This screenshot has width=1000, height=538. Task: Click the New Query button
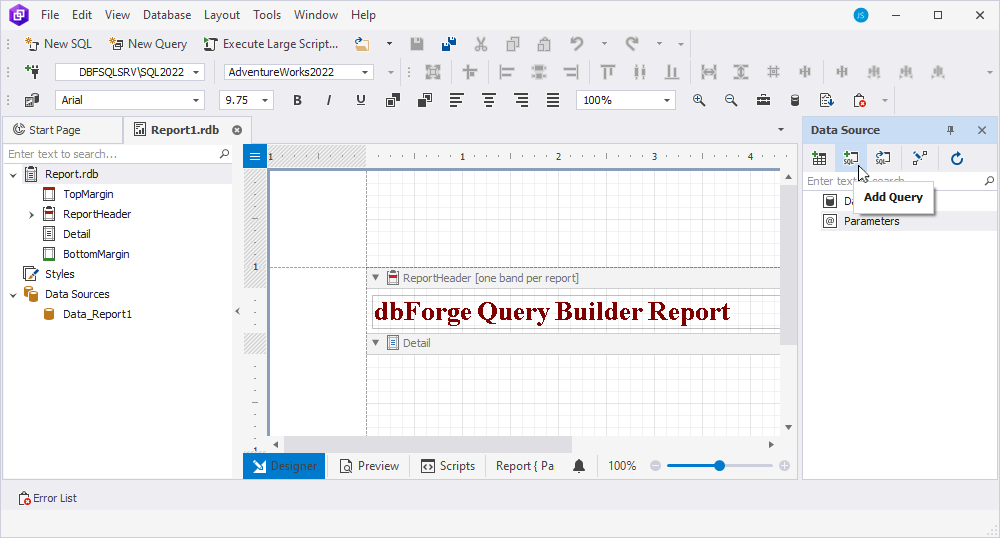(148, 44)
